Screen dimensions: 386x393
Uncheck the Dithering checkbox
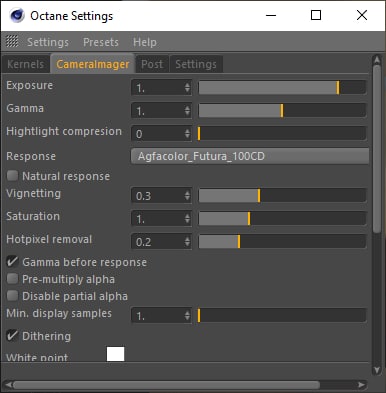tap(12, 336)
